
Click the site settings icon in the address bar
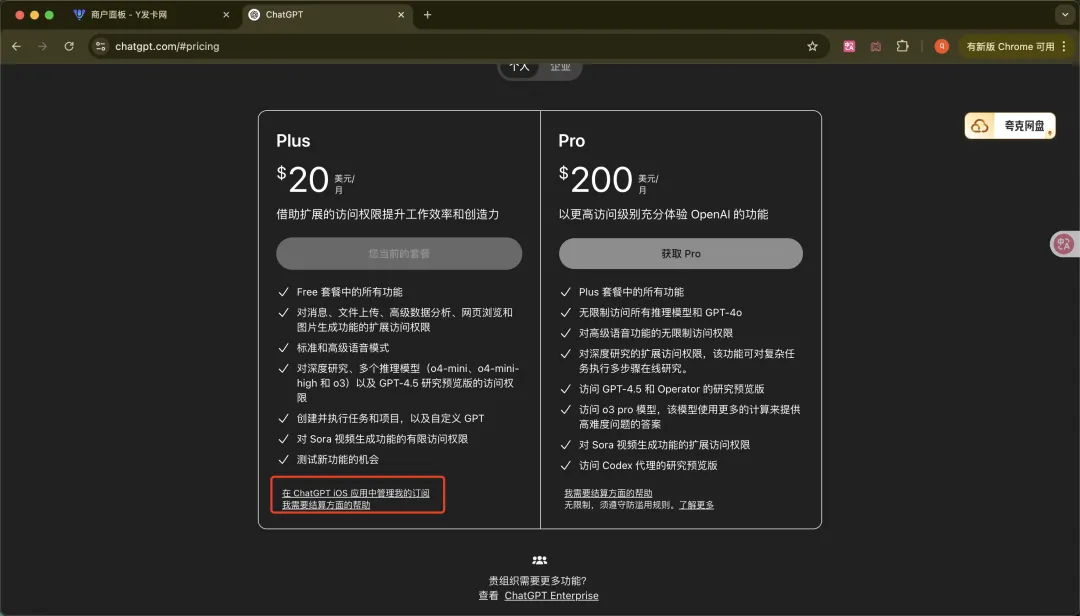coord(99,46)
